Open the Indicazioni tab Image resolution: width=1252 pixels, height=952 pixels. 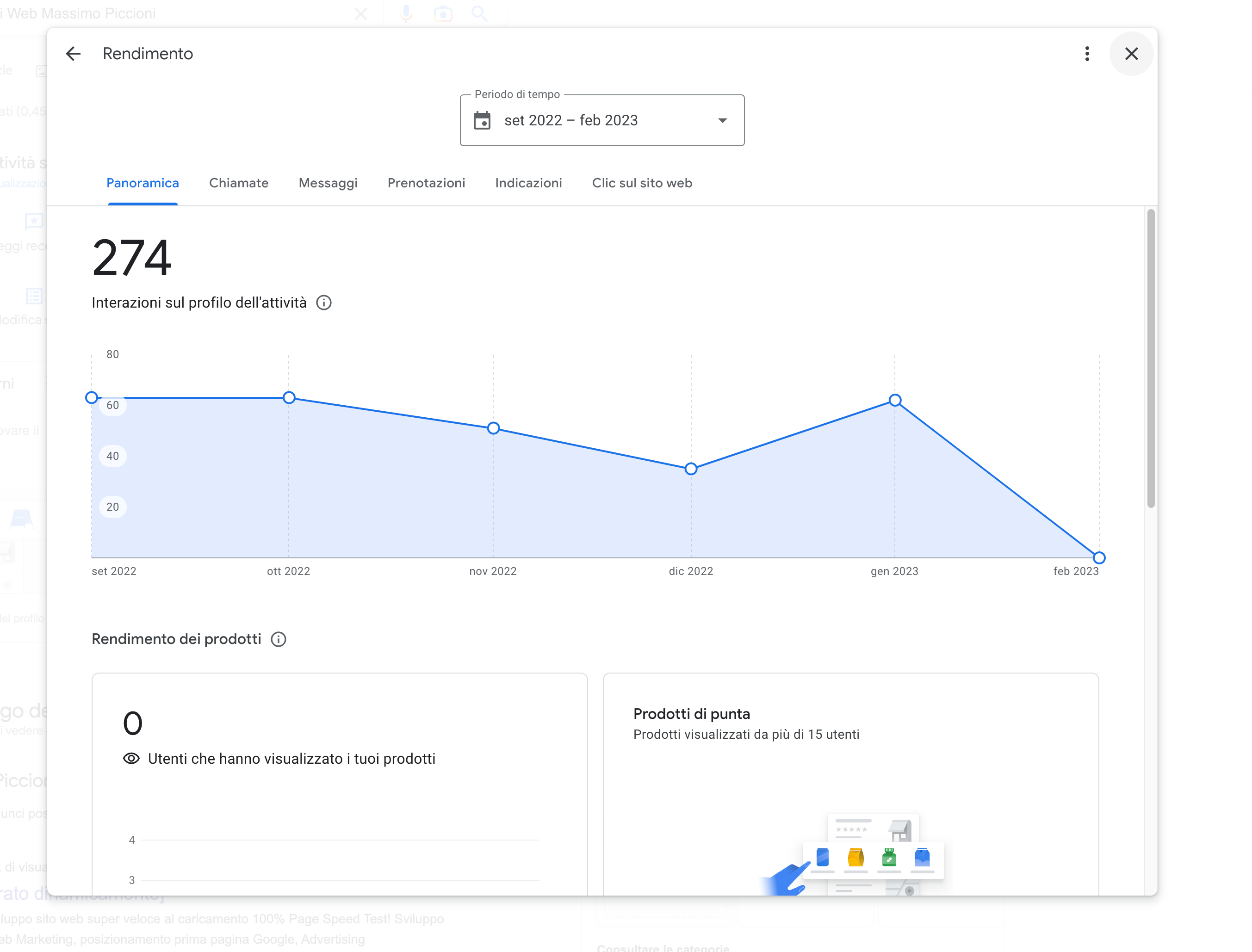[x=528, y=183]
